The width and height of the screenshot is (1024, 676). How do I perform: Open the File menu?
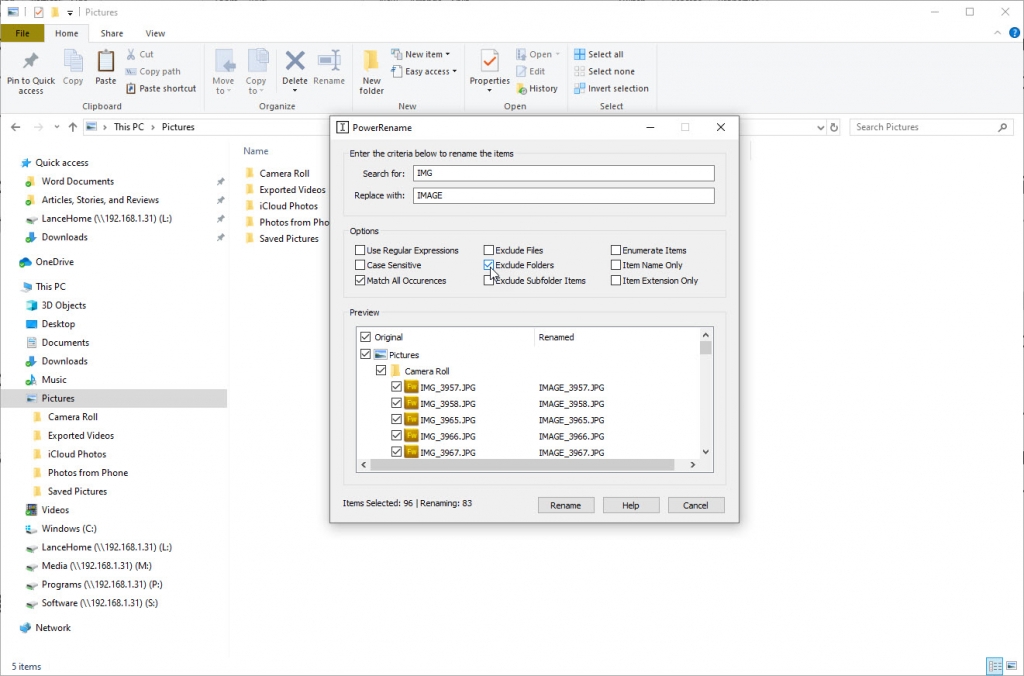click(22, 33)
